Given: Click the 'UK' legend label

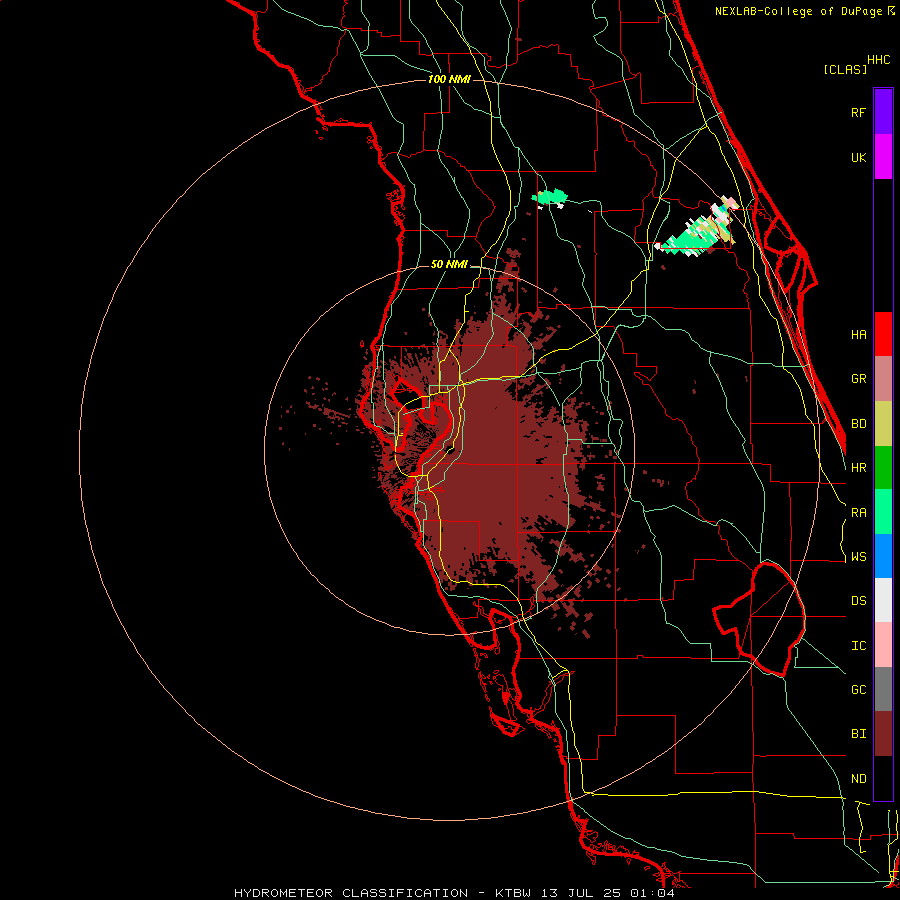Looking at the screenshot, I should (858, 157).
